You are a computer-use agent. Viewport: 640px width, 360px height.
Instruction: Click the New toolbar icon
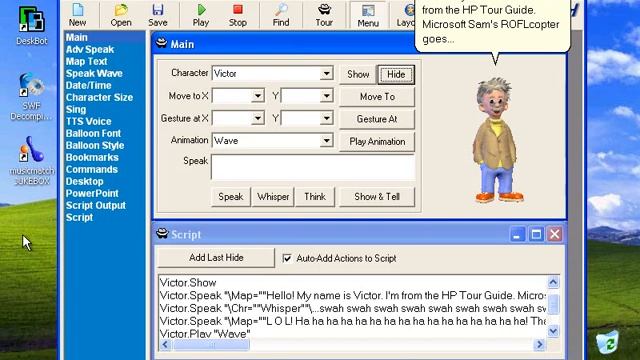pyautogui.click(x=78, y=15)
